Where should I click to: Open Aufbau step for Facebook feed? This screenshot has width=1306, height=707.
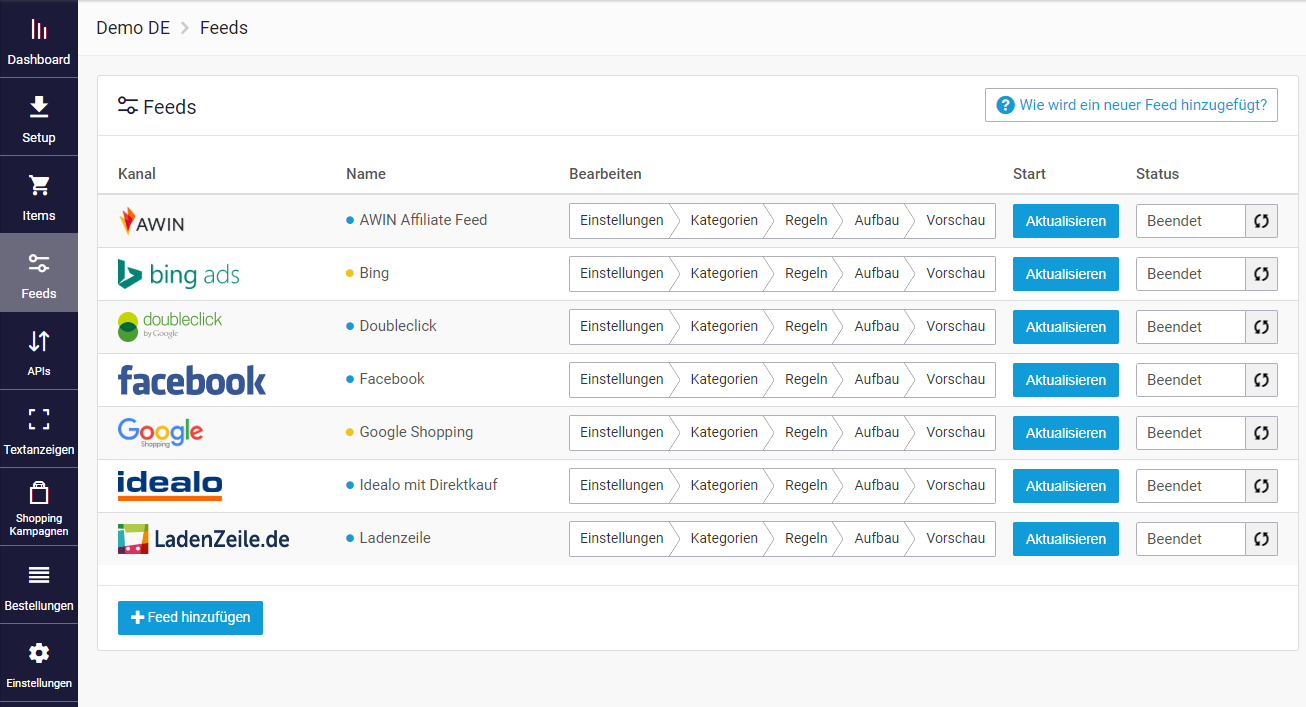point(877,380)
